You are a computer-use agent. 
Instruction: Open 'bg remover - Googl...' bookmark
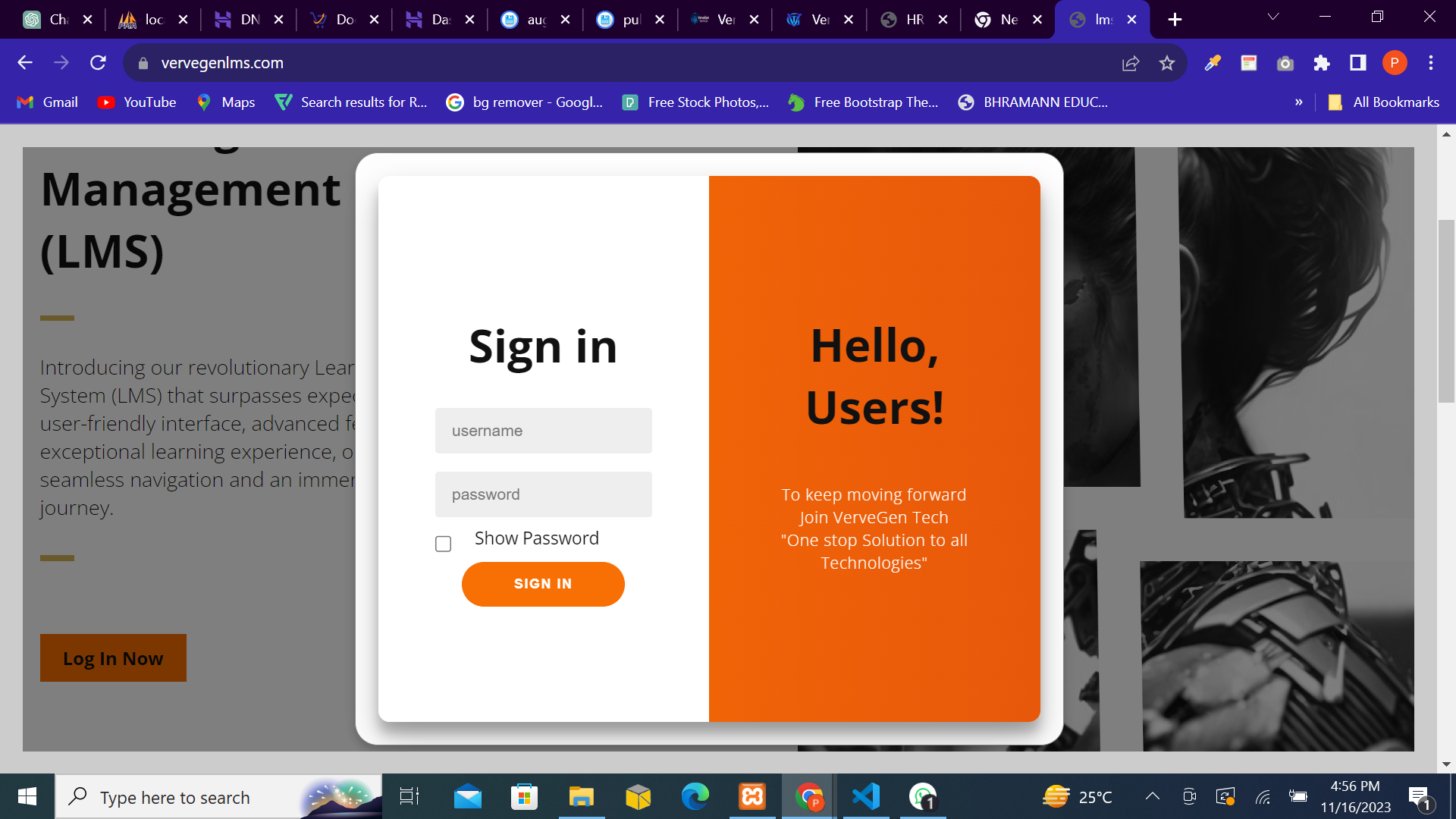click(x=525, y=102)
